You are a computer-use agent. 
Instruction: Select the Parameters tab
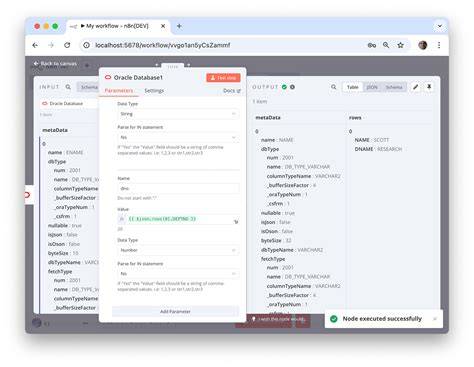pos(119,90)
